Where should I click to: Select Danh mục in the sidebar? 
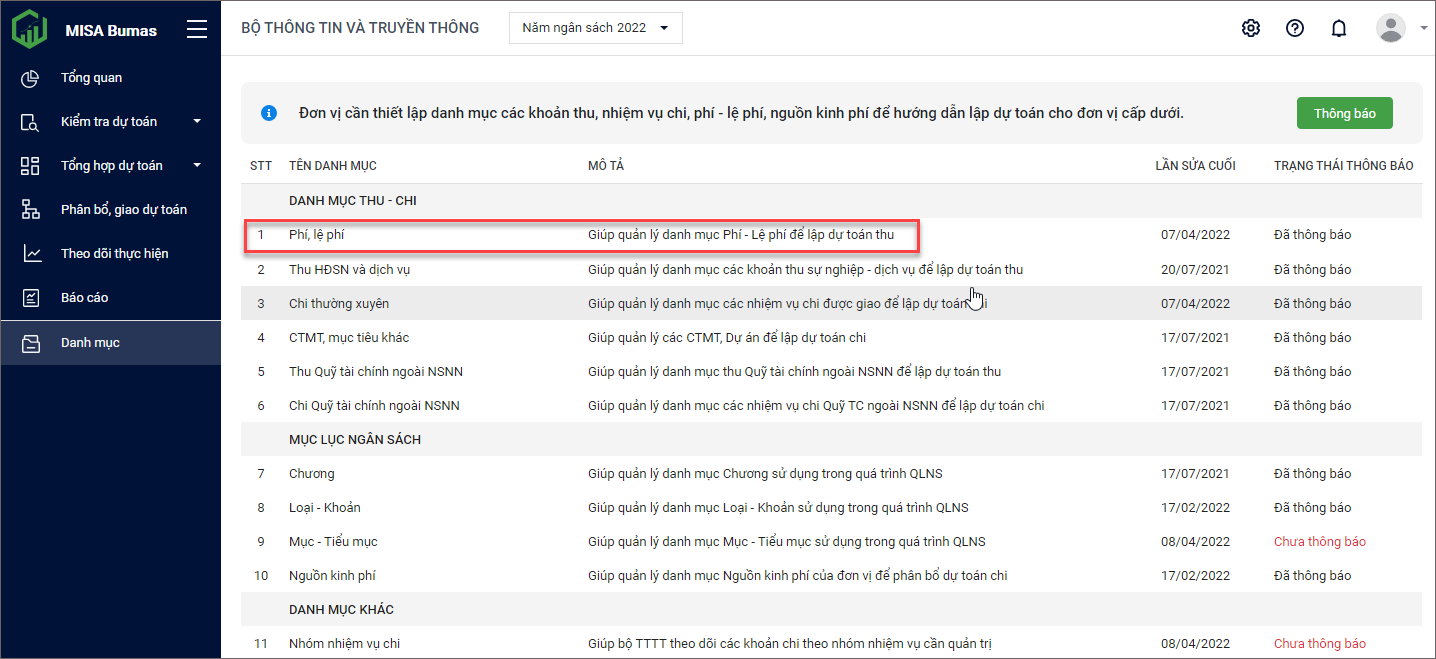[x=90, y=343]
